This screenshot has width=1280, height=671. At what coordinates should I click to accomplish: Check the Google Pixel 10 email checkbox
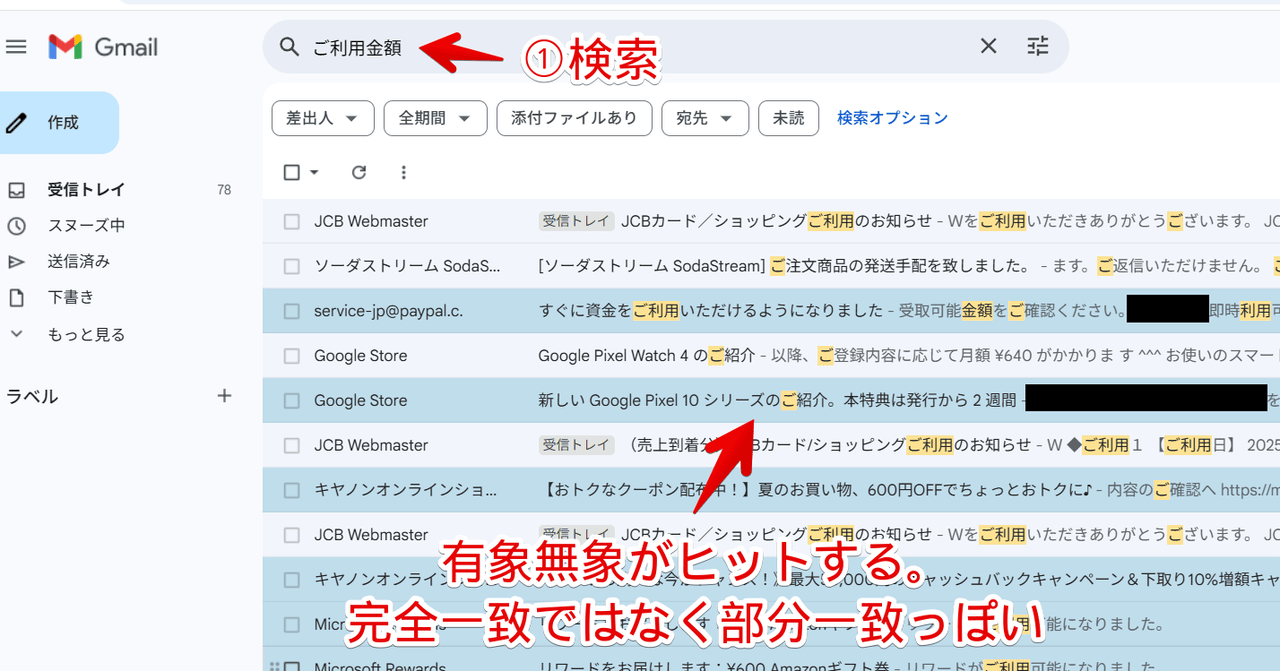[292, 400]
